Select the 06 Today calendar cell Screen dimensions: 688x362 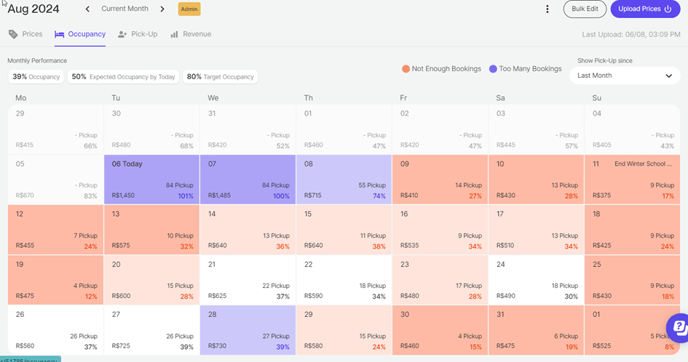click(151, 179)
